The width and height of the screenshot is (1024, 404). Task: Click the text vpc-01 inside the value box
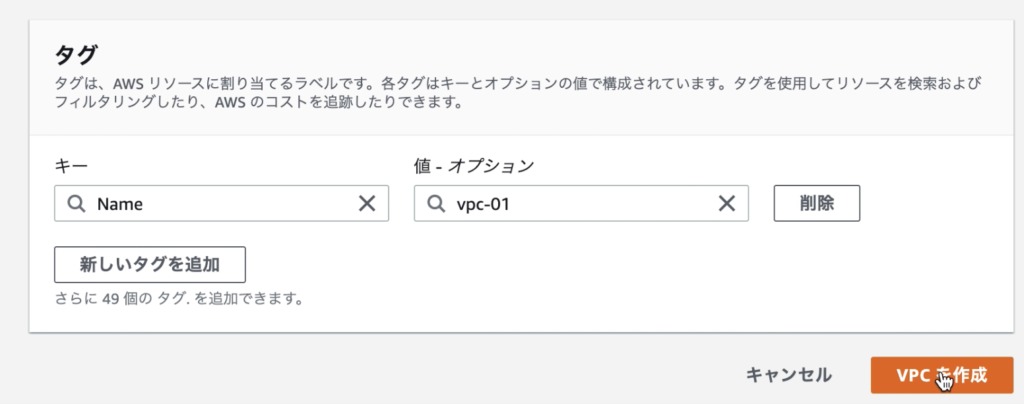tap(483, 204)
